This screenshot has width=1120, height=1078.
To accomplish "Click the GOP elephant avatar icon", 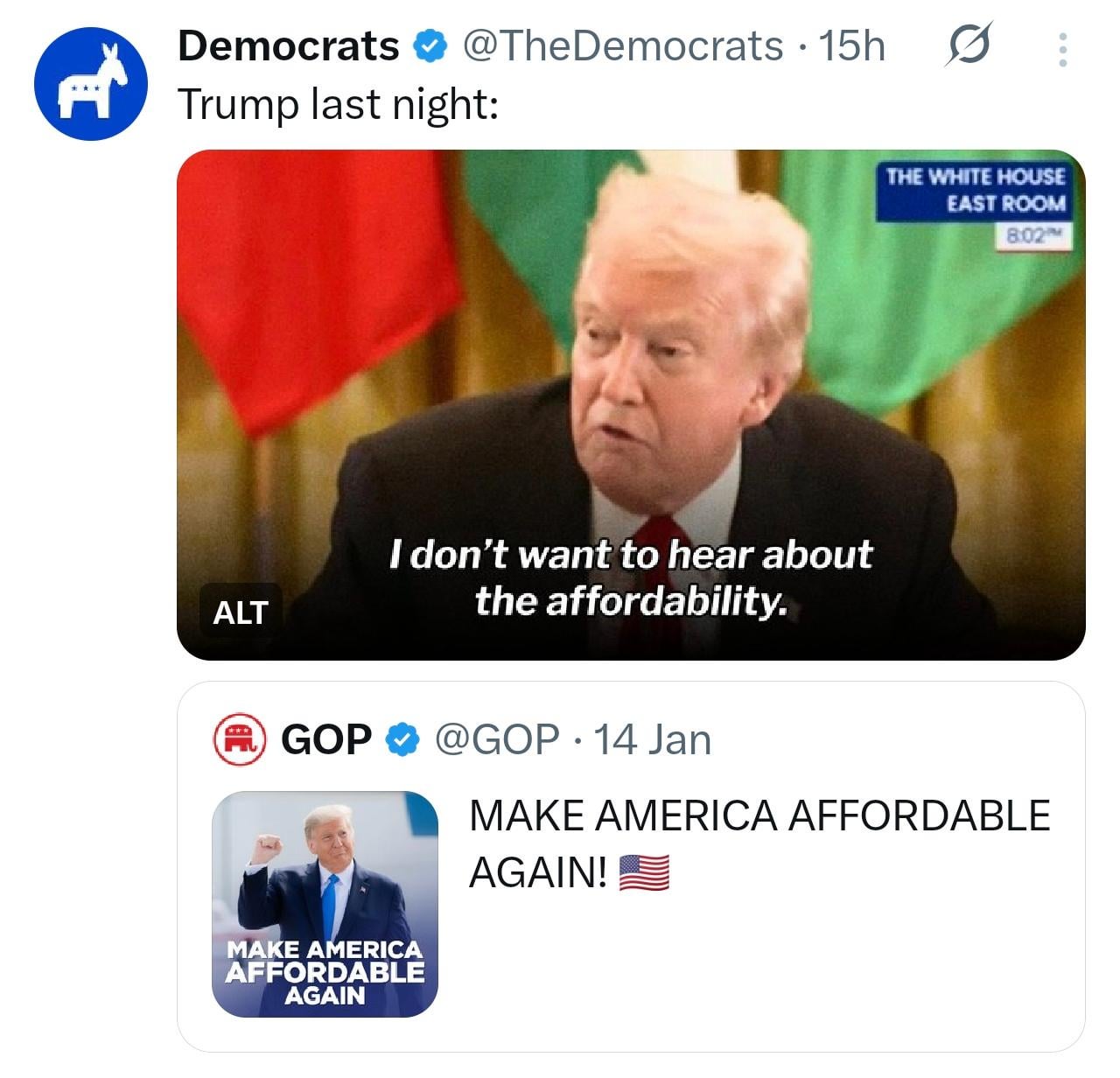I will click(x=240, y=740).
